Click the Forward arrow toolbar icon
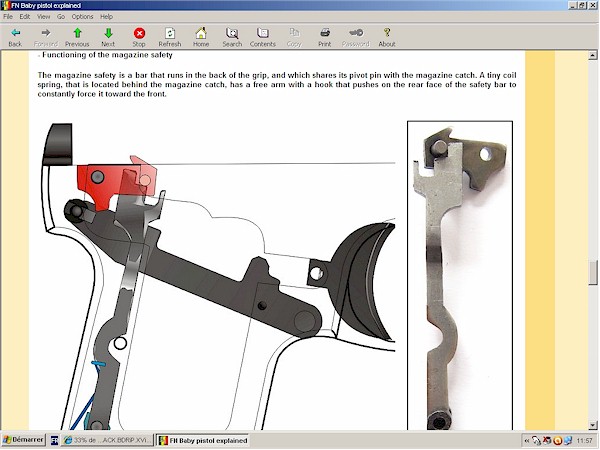This screenshot has width=600, height=450. 46,38
